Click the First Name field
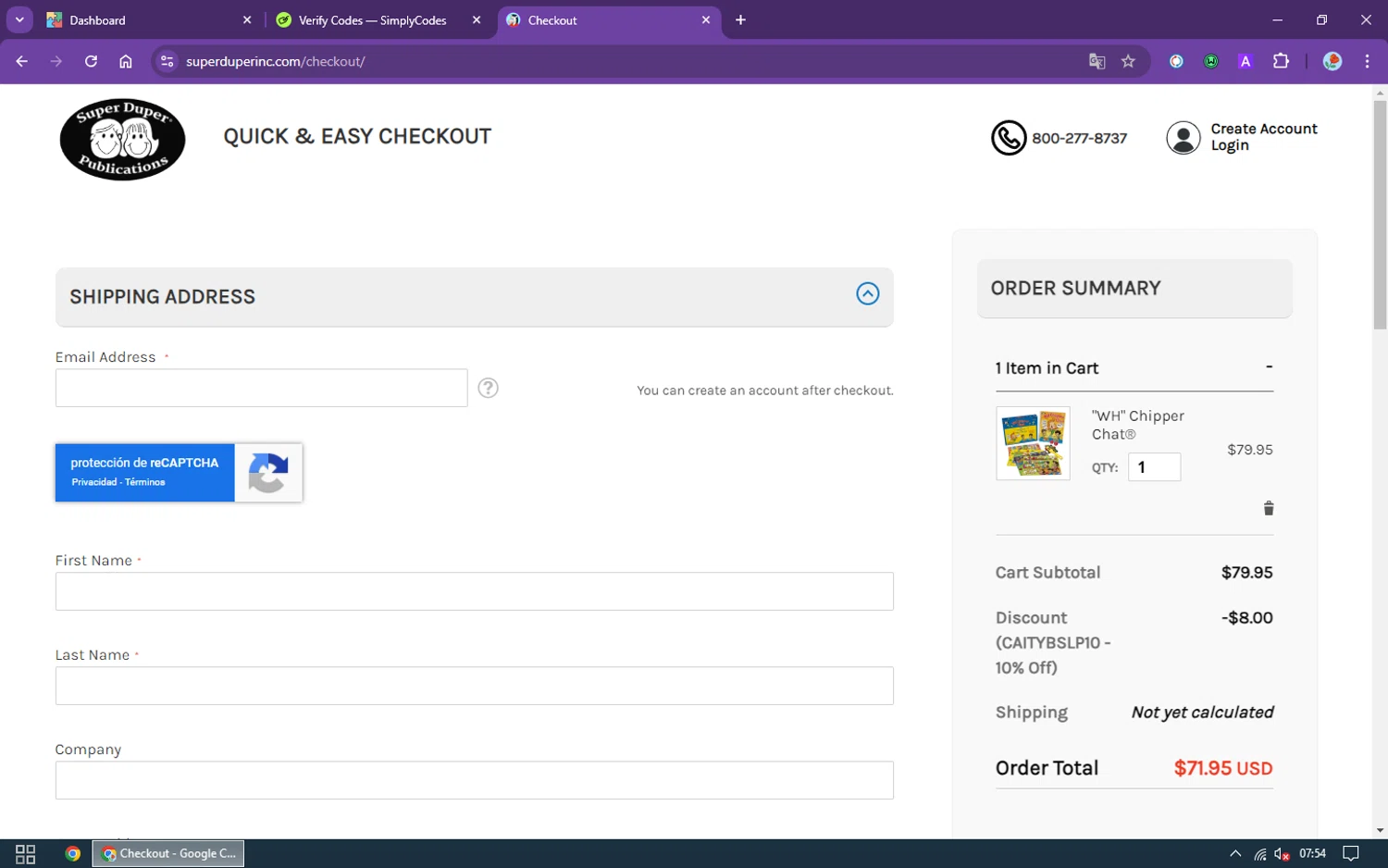1388x868 pixels. (474, 591)
